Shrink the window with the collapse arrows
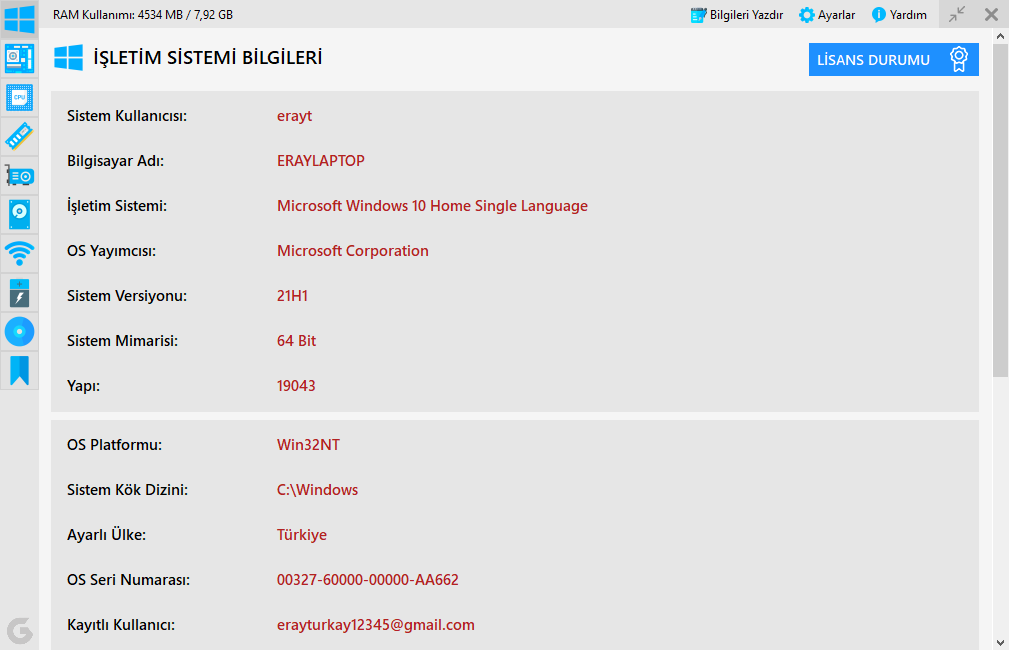The width and height of the screenshot is (1009, 650). coord(957,14)
